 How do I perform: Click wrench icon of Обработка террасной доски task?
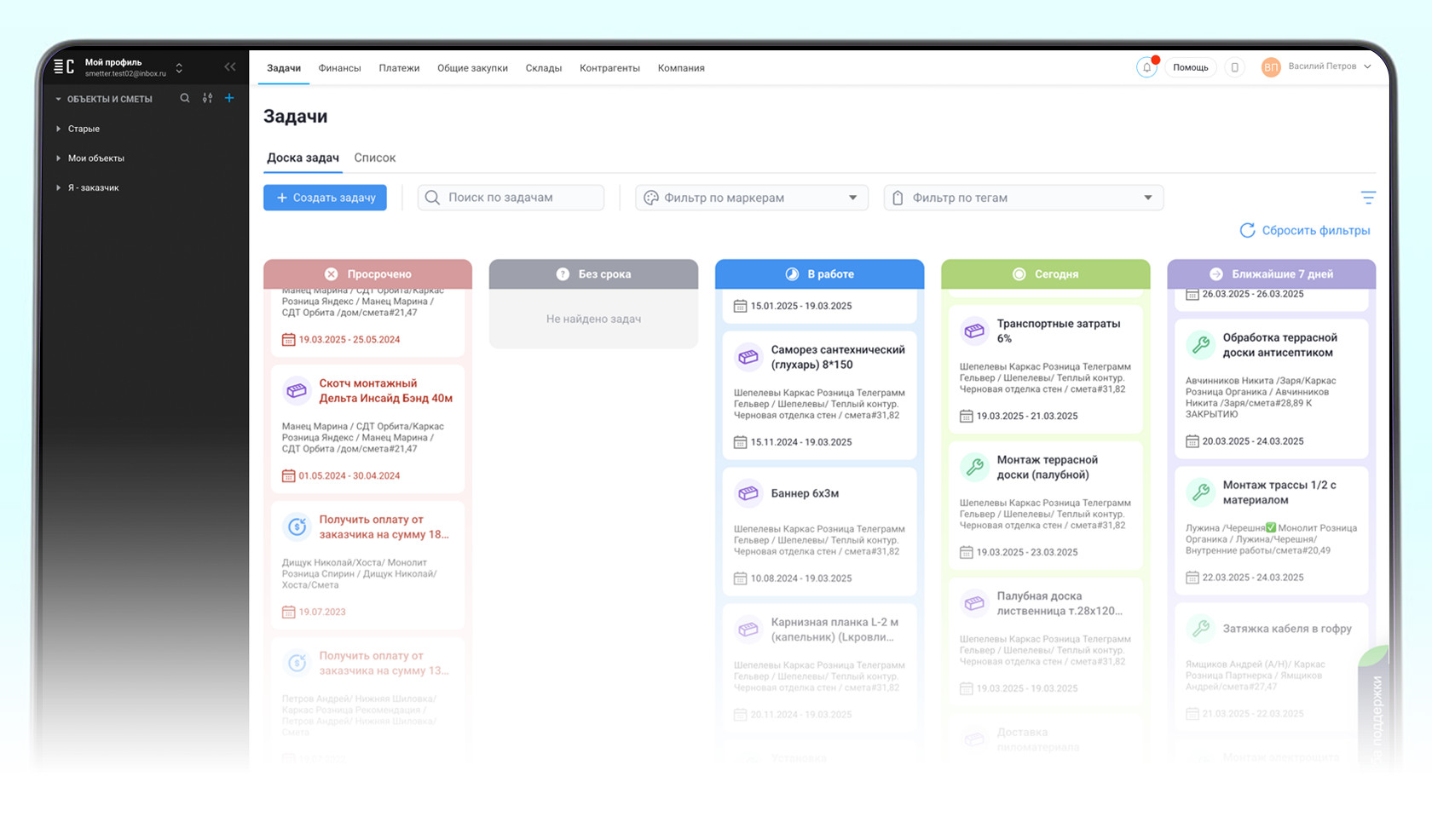1200,345
